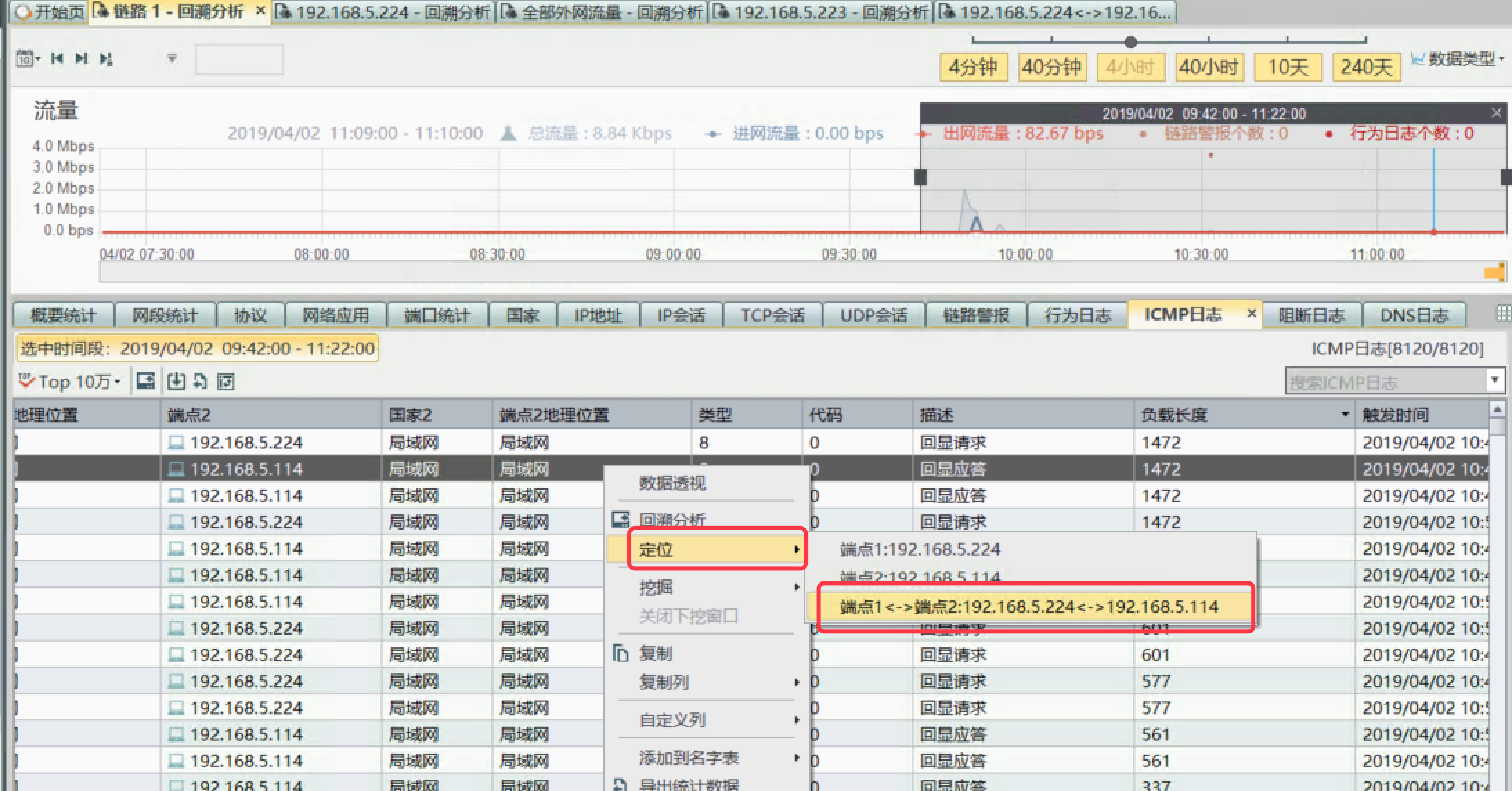Select the 40分钟 time range button
1512x791 pixels.
tap(1051, 67)
